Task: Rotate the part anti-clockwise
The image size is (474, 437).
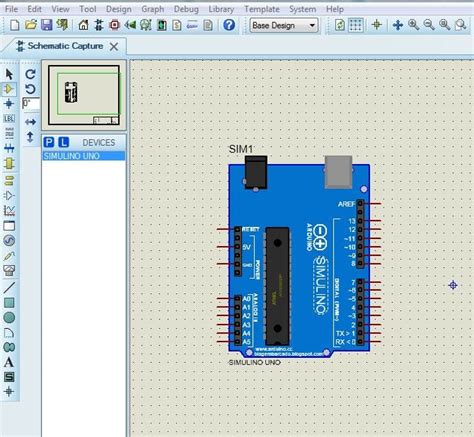Action: click(x=30, y=89)
